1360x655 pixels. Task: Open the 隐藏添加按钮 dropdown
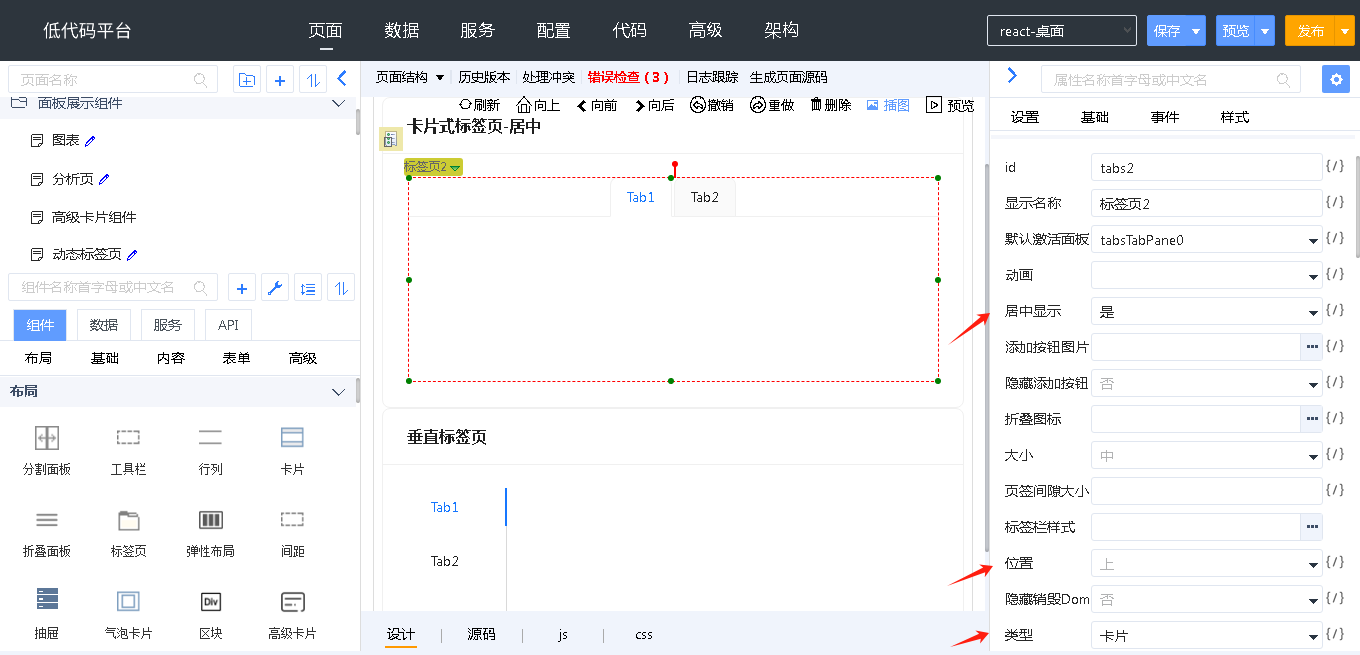1207,383
